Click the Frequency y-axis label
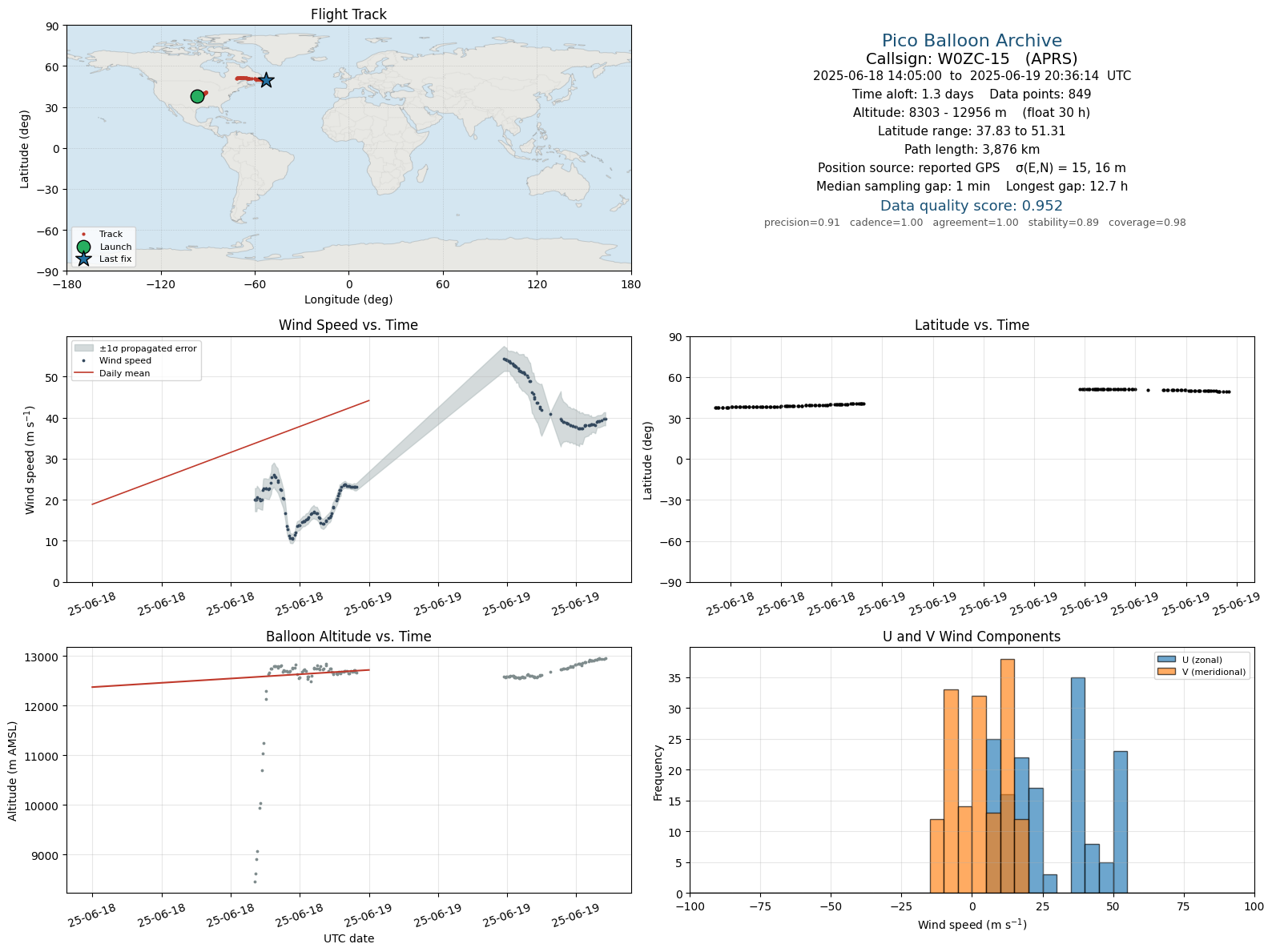1272x952 pixels. pyautogui.click(x=658, y=773)
